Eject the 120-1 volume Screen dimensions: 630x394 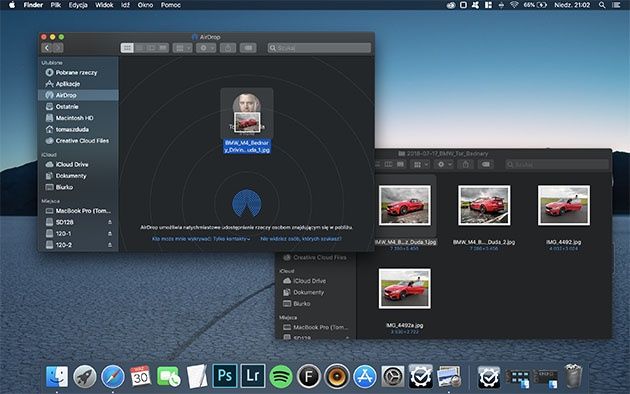(x=110, y=233)
